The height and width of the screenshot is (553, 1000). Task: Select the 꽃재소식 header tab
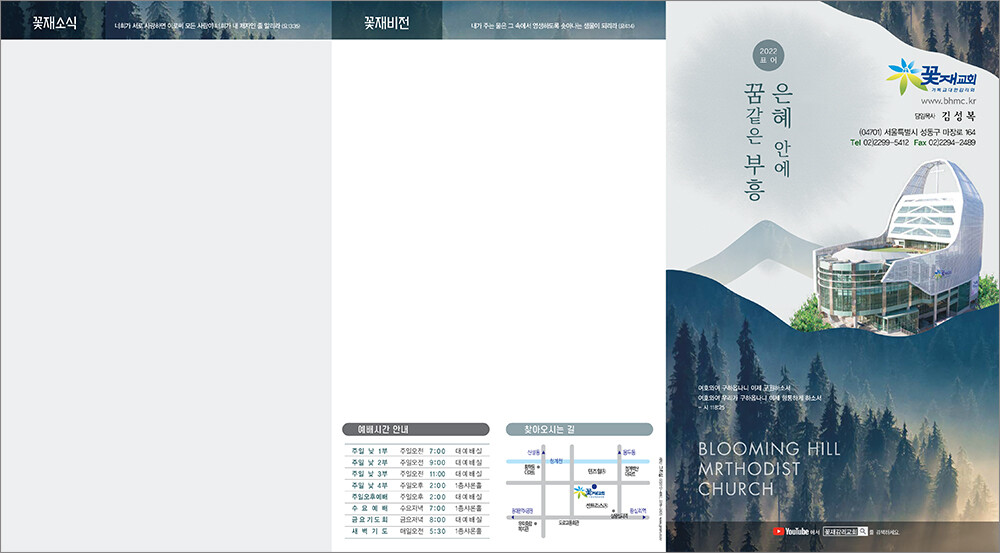[54, 22]
